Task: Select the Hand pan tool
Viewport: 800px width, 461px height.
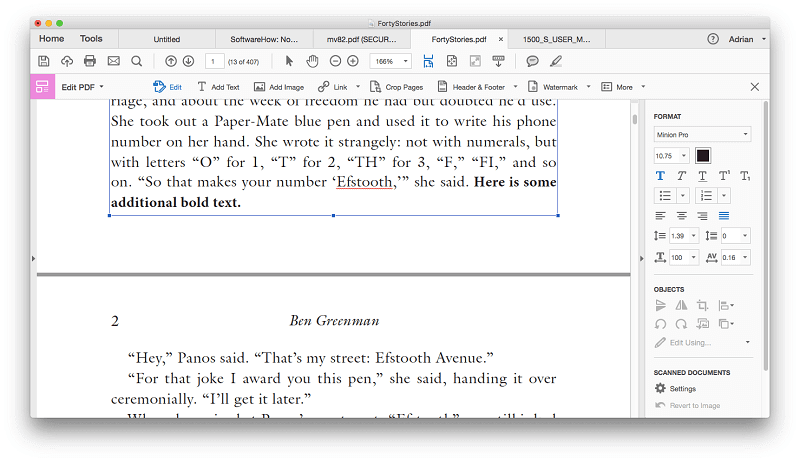Action: tap(312, 61)
